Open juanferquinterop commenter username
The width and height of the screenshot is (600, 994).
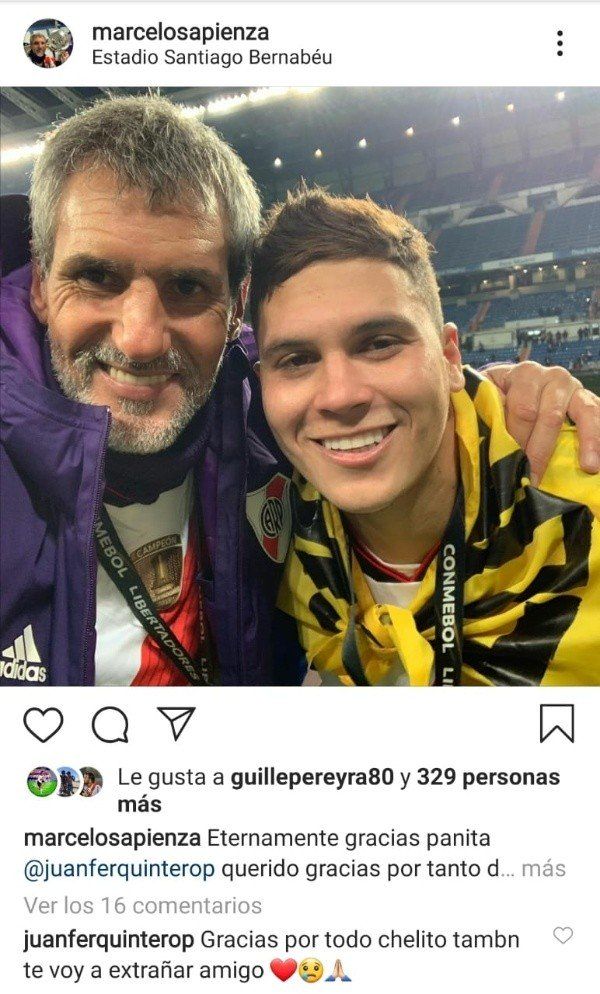[x=108, y=939]
